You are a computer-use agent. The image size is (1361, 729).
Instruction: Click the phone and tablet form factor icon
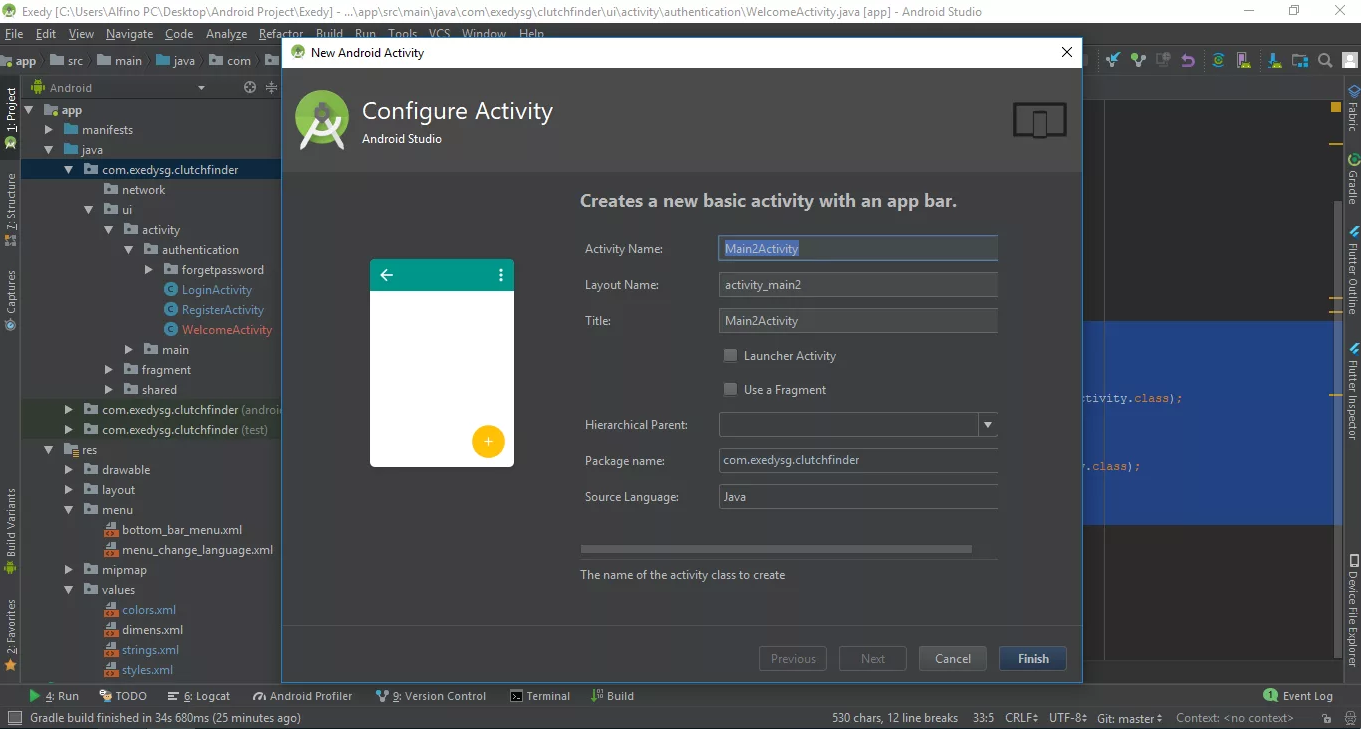[x=1040, y=121]
